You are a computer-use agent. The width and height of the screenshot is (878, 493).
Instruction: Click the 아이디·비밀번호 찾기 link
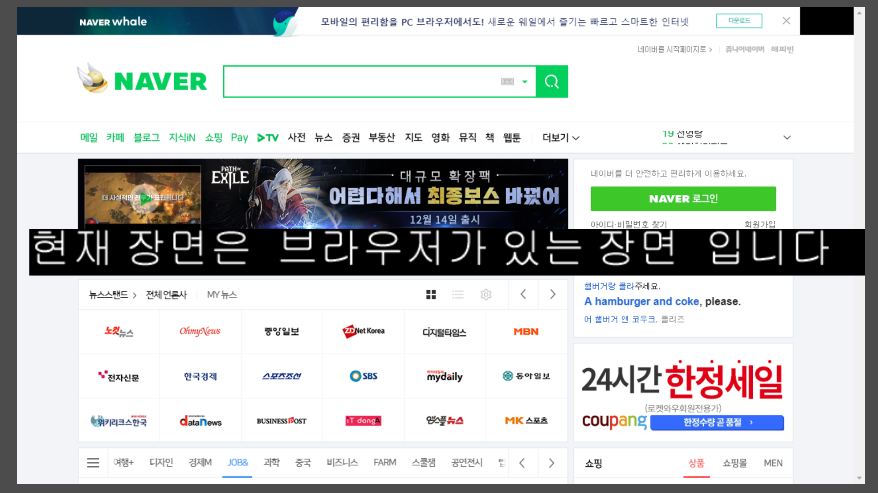coord(628,224)
